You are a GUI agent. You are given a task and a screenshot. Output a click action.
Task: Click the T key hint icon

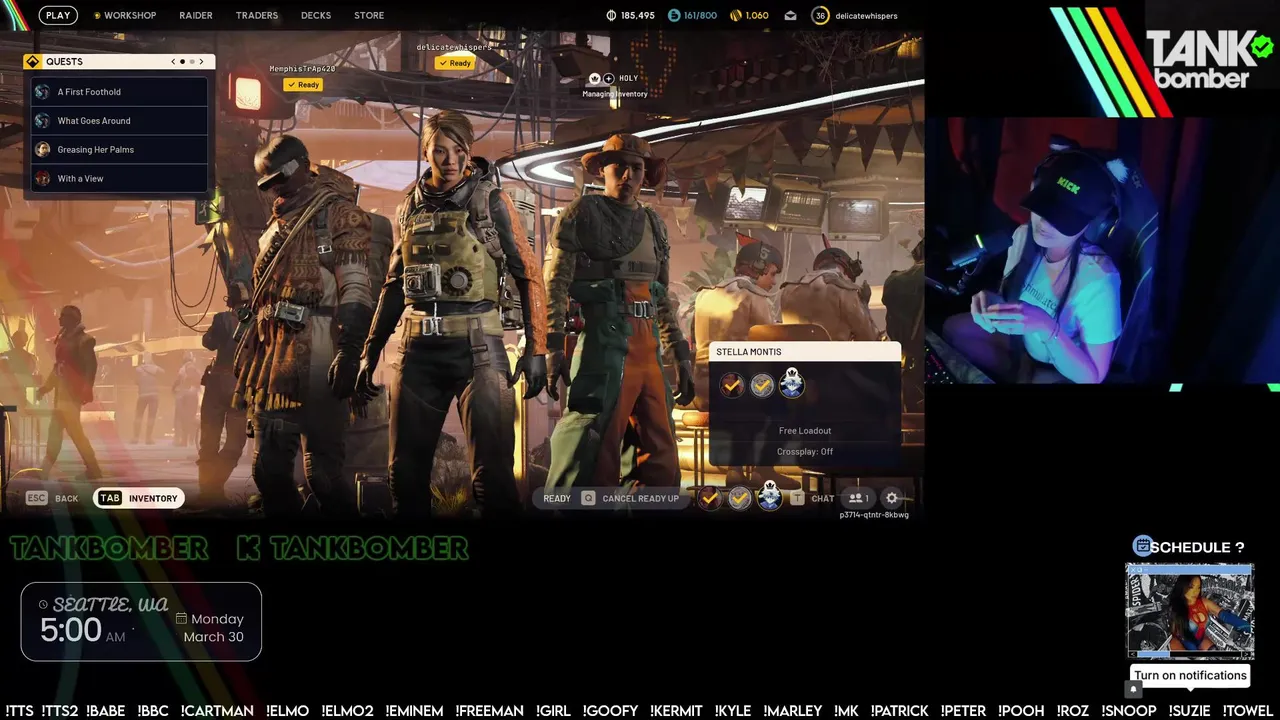(797, 498)
